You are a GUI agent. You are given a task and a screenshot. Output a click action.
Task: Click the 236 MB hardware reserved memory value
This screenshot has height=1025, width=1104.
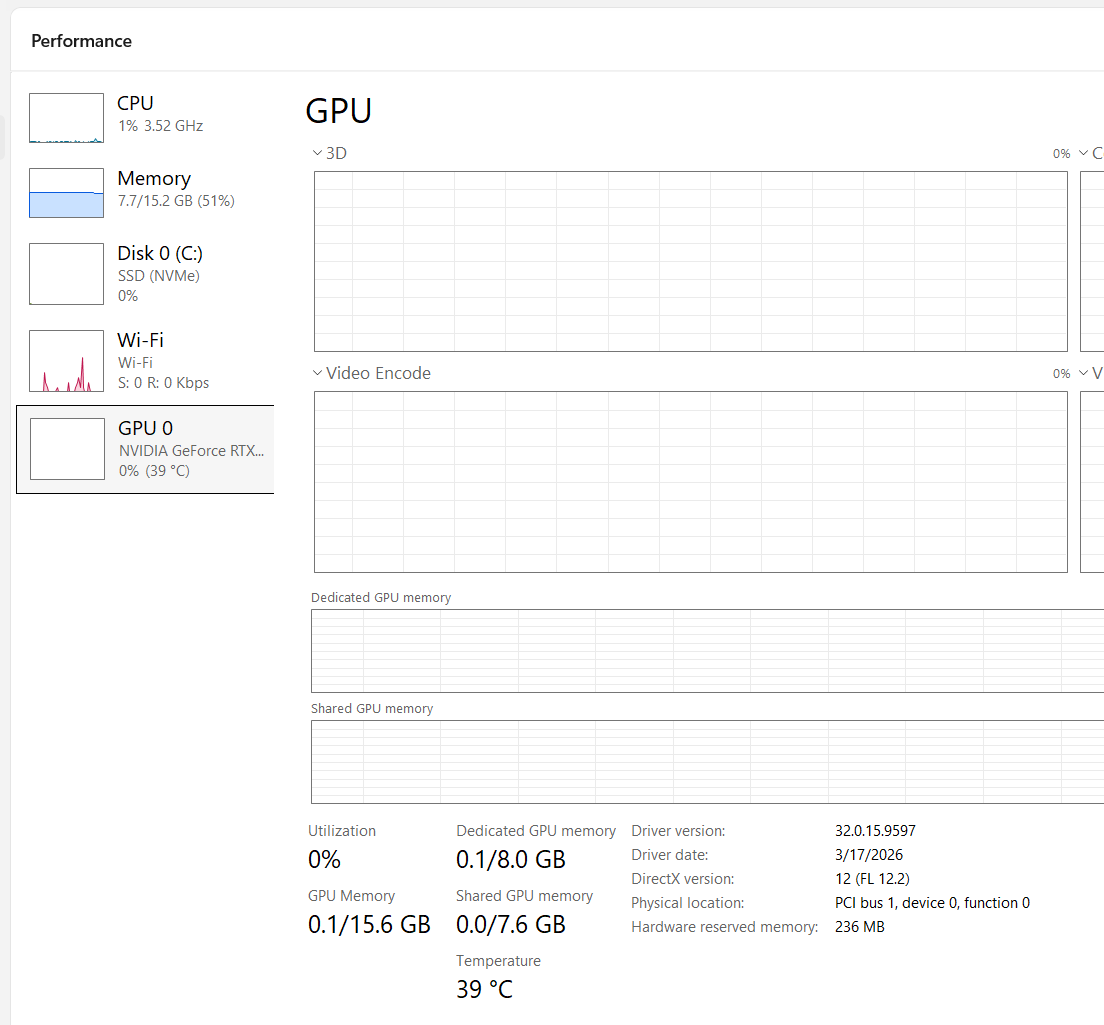pyautogui.click(x=859, y=927)
